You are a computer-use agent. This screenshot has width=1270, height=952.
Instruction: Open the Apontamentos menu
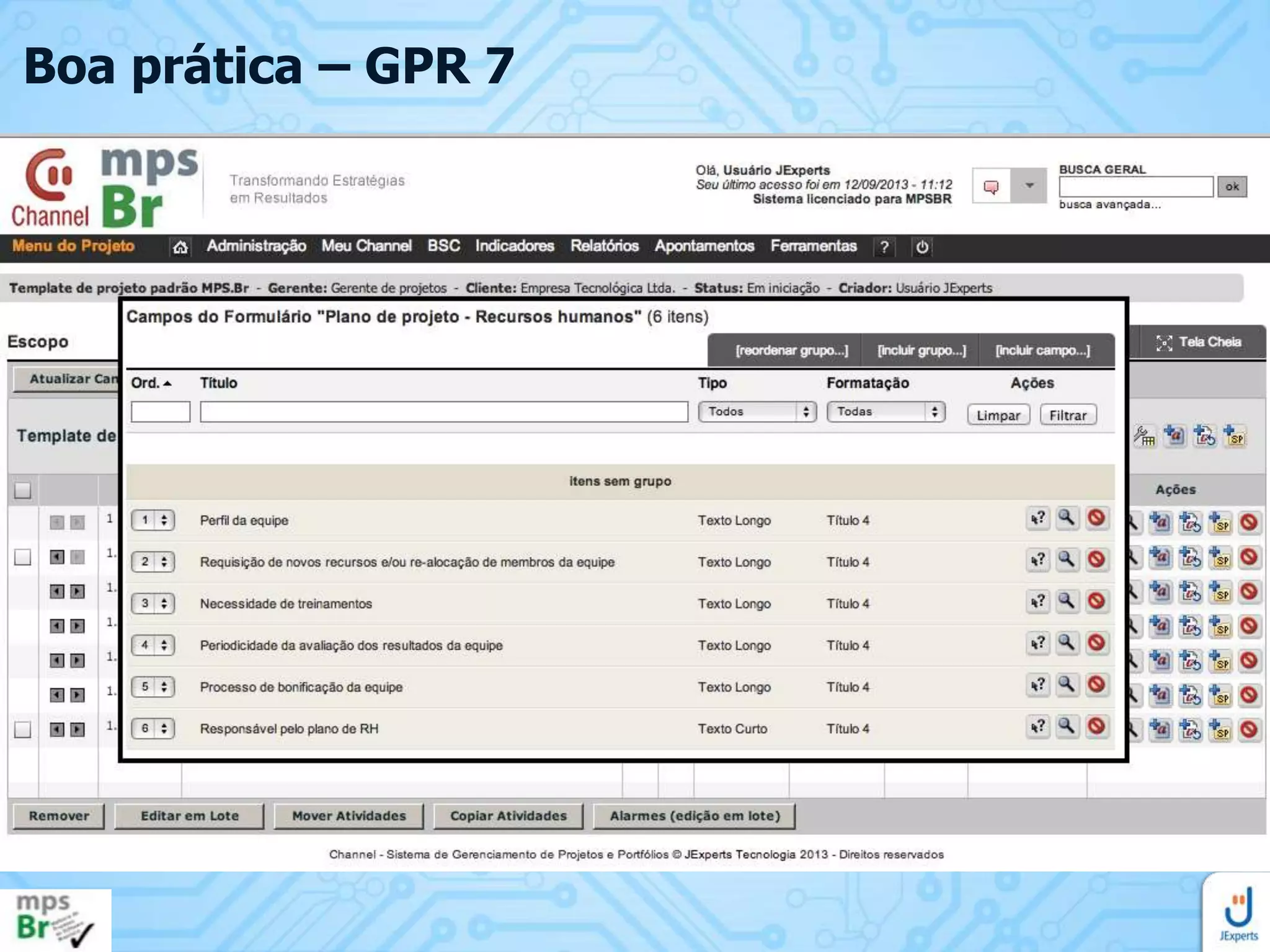coord(704,246)
